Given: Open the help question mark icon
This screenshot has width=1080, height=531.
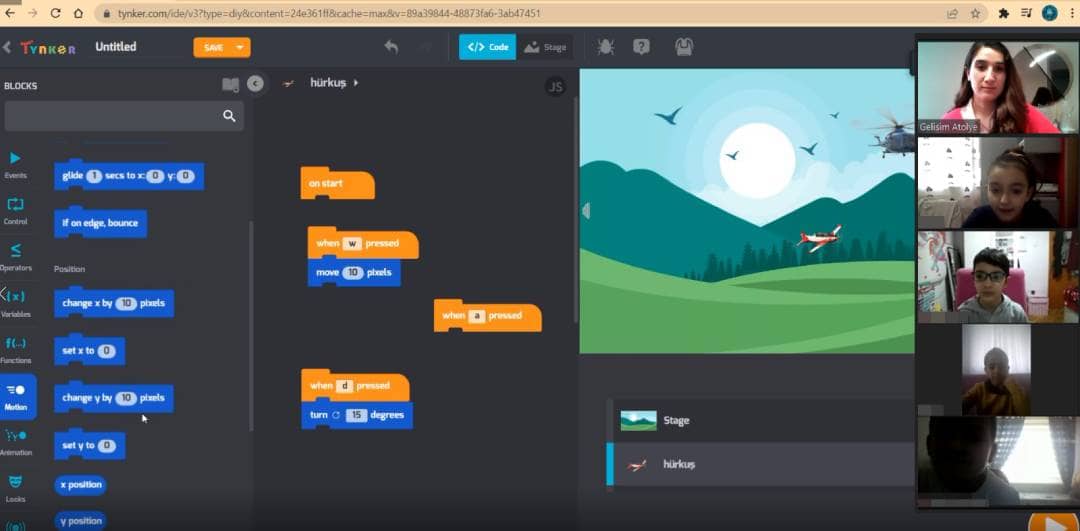Looking at the screenshot, I should pos(641,47).
